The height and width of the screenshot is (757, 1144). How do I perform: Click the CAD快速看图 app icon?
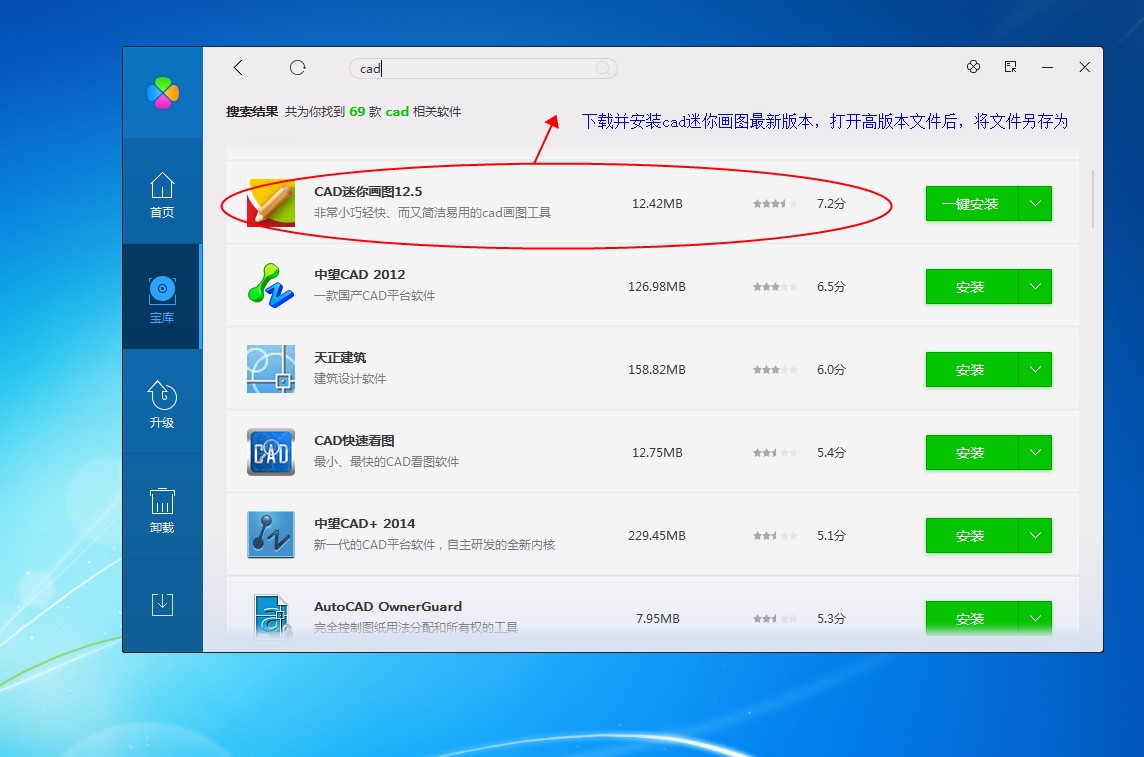pyautogui.click(x=271, y=452)
